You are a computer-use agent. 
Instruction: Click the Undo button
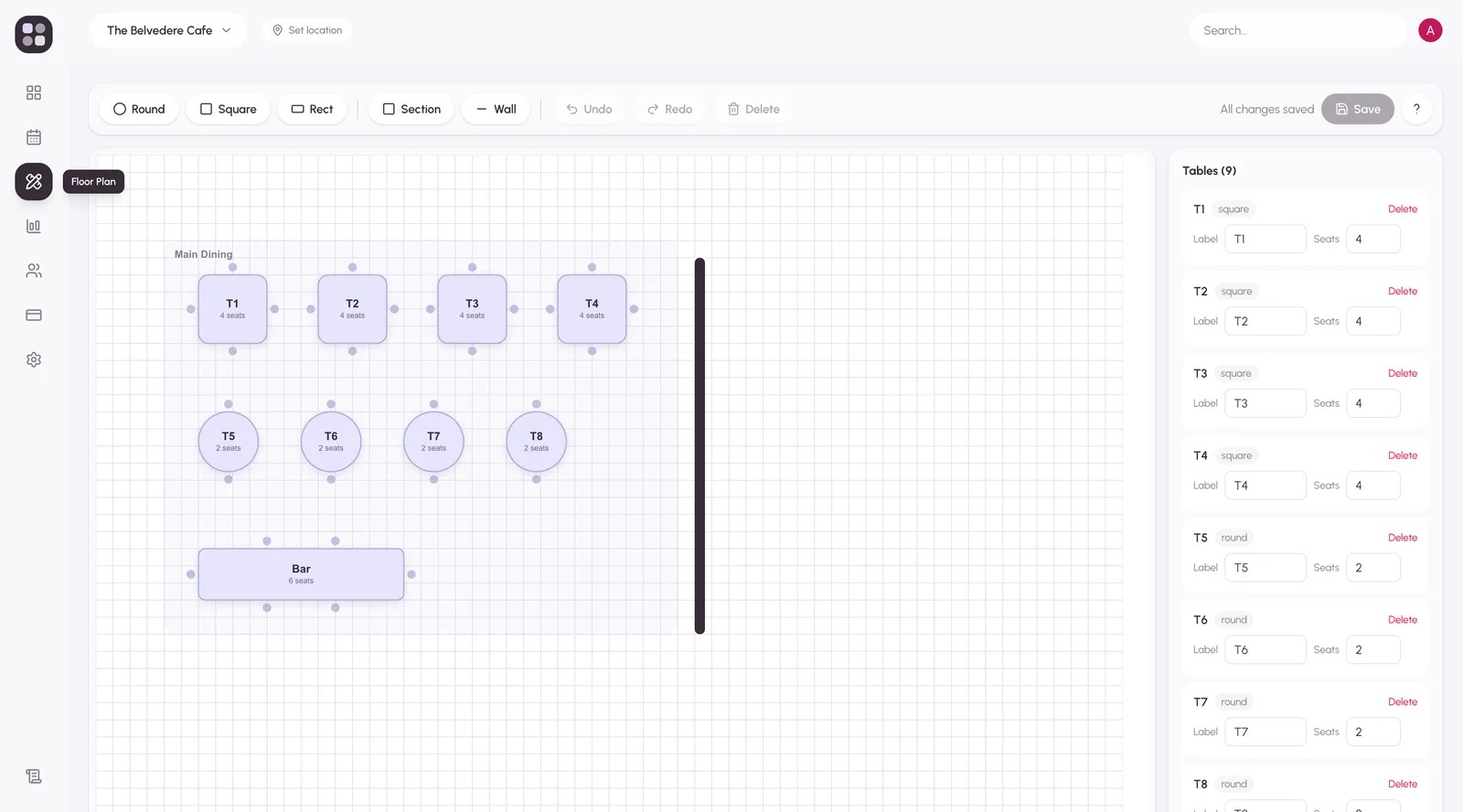[x=589, y=109]
